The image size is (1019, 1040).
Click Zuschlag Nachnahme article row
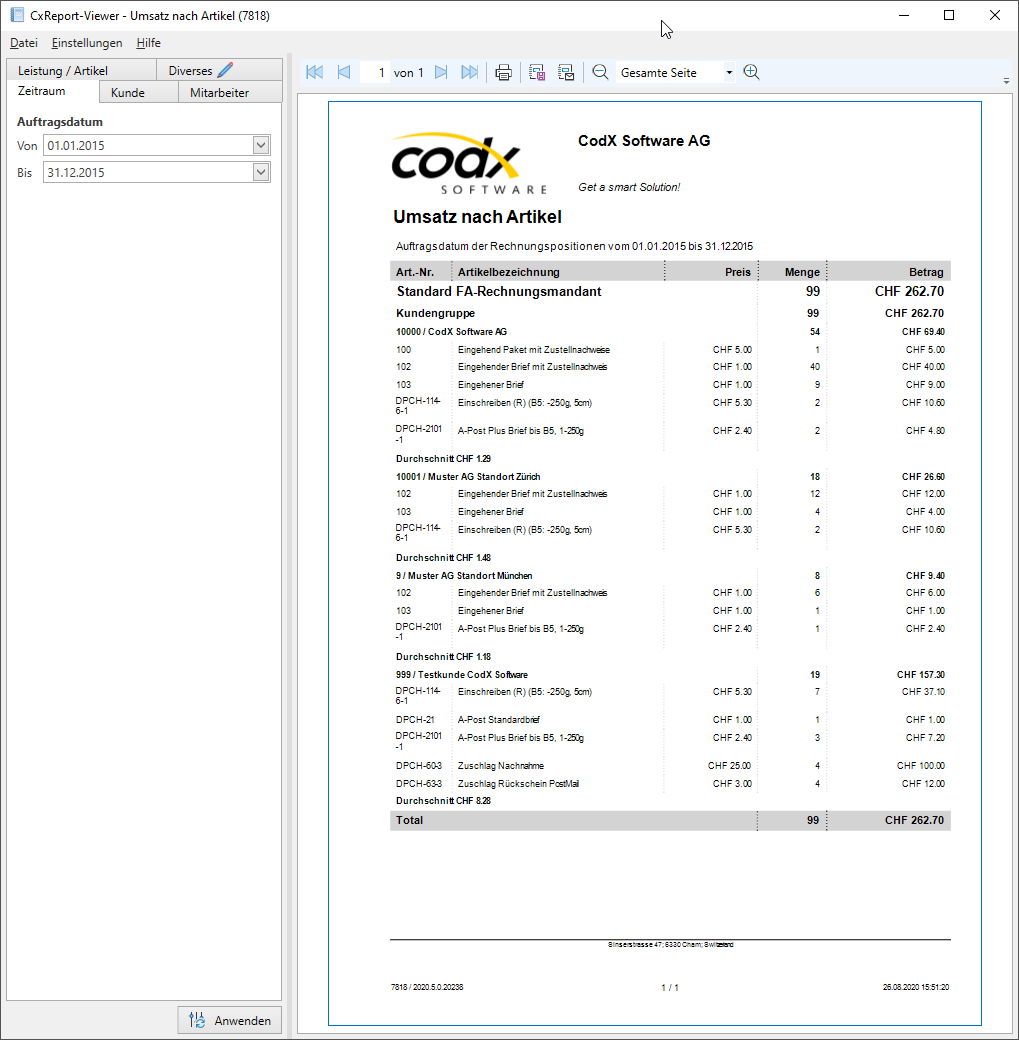[x=670, y=765]
